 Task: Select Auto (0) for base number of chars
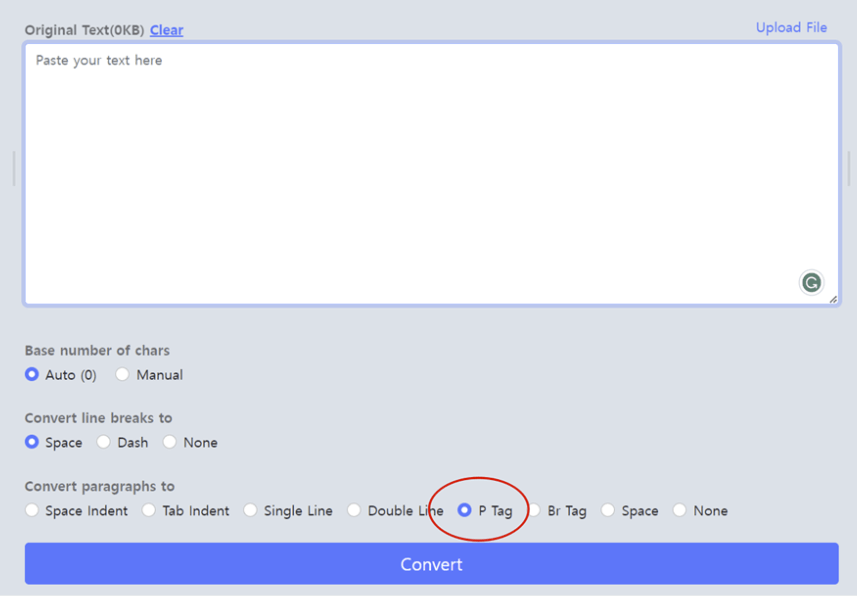tap(32, 374)
